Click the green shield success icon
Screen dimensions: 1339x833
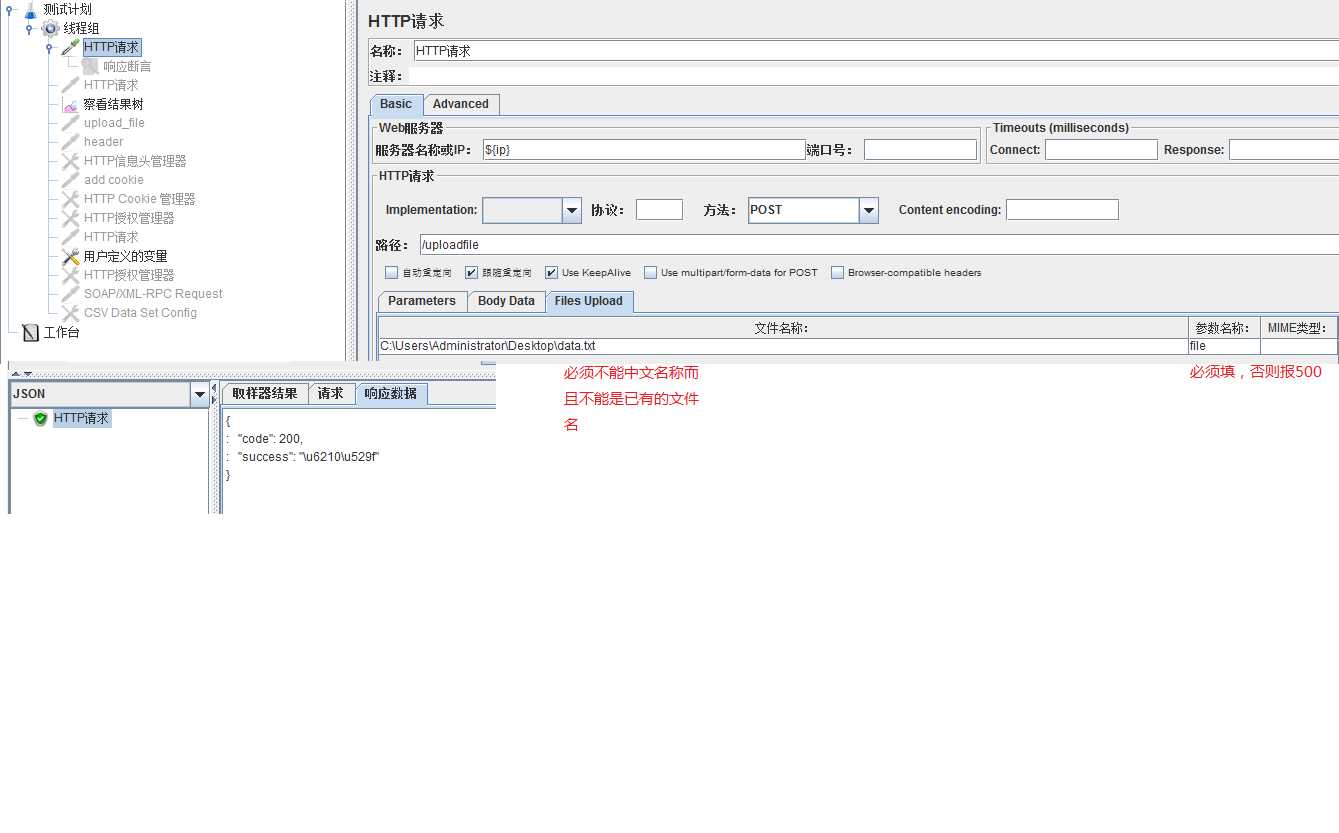41,419
